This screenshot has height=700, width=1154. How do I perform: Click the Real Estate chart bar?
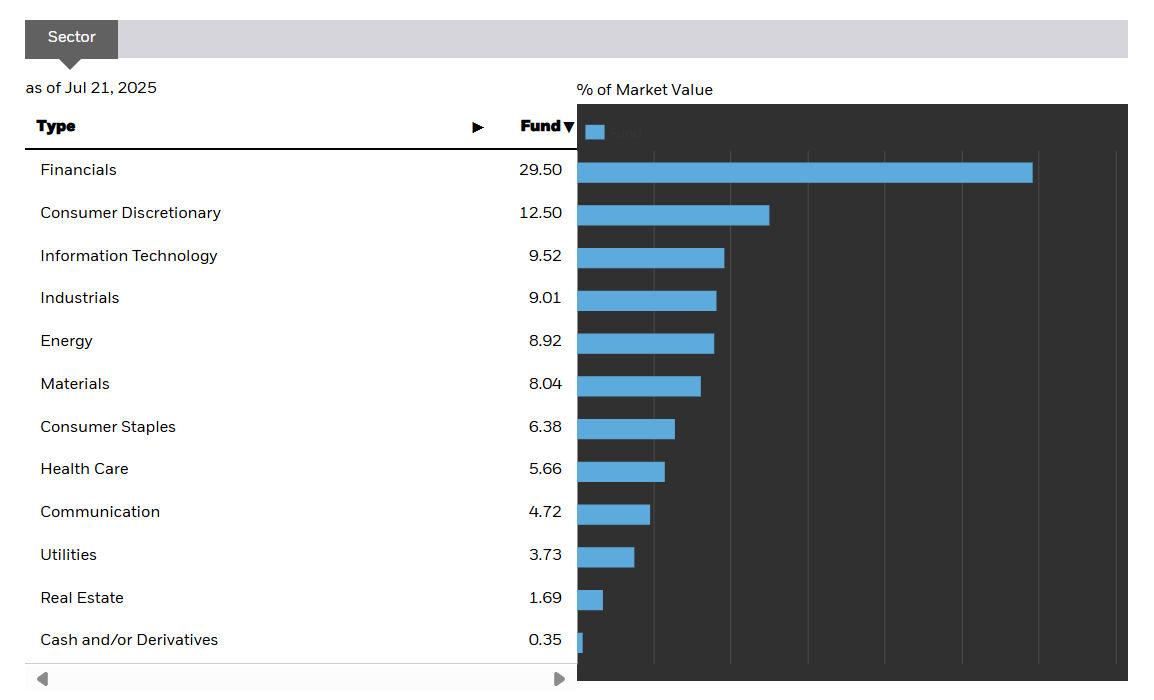pos(590,600)
